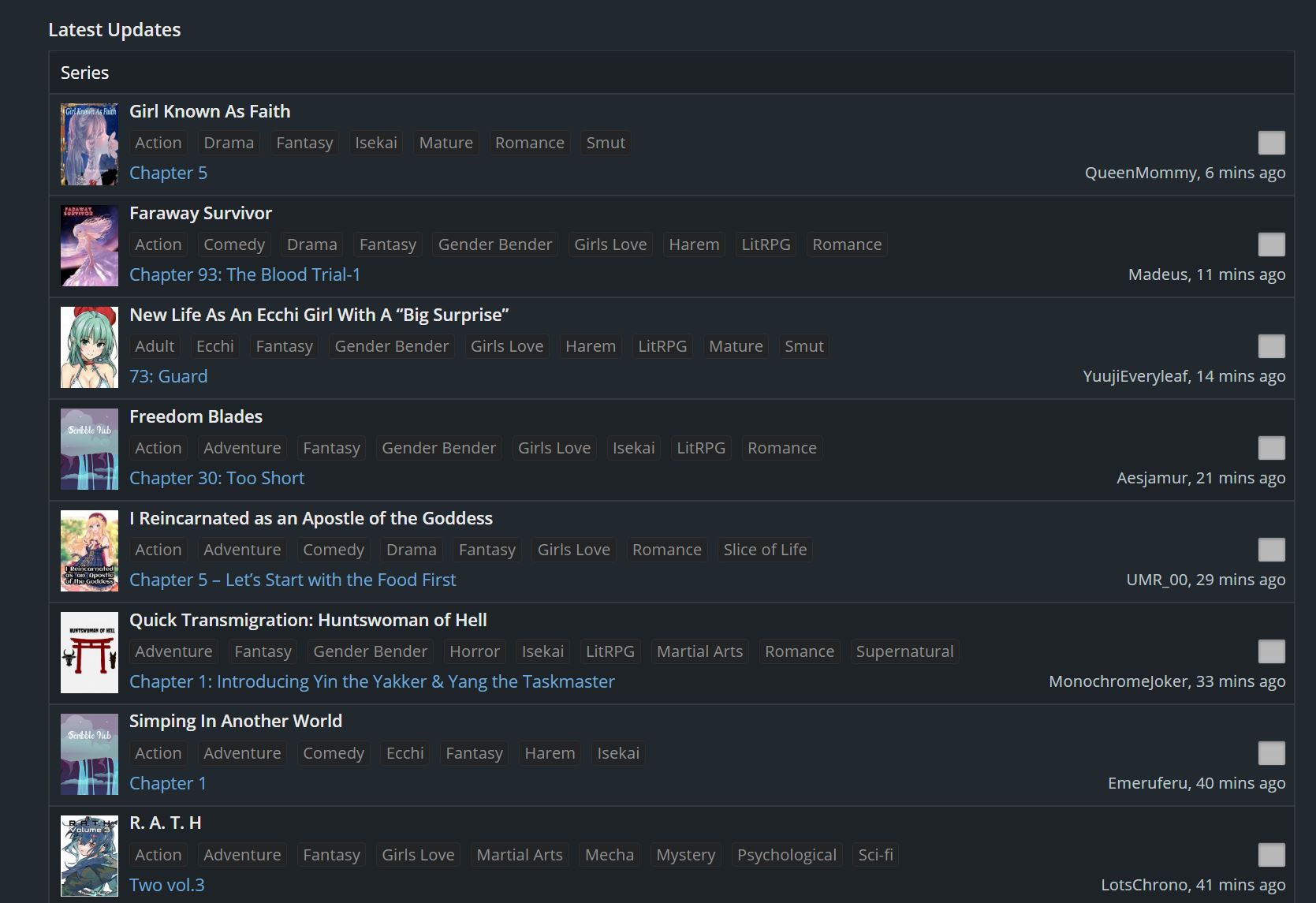
Task: Click Faraway Survivor cover image
Action: pyautogui.click(x=89, y=246)
